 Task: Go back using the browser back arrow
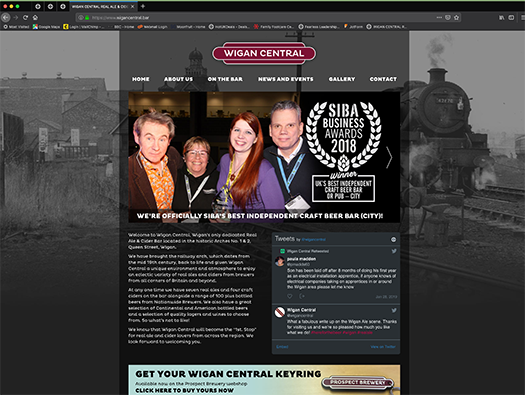coord(5,17)
